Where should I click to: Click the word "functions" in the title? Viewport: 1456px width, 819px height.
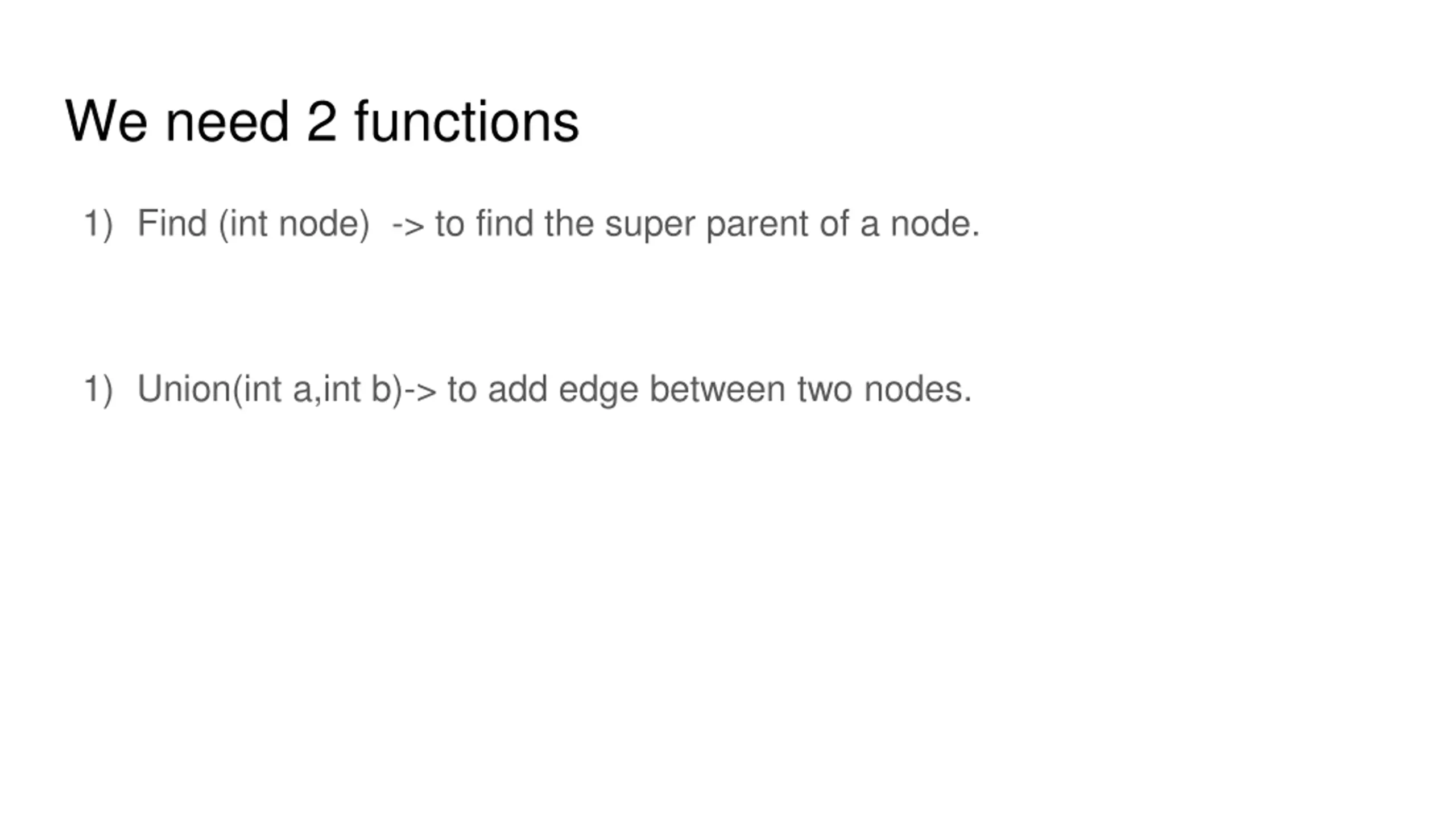(x=466, y=121)
